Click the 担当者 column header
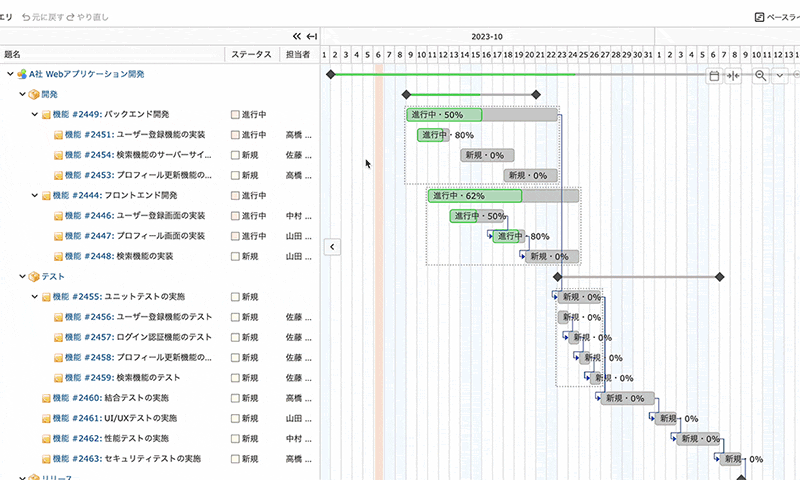The height and width of the screenshot is (480, 800). [298, 54]
